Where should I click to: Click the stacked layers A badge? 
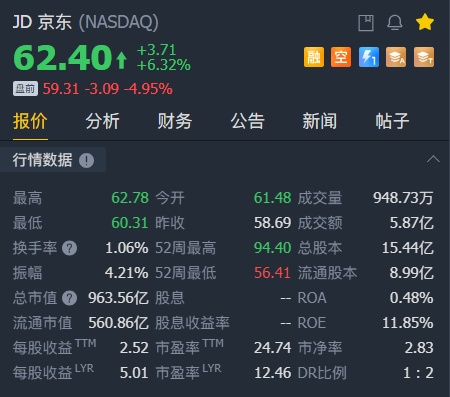tap(396, 57)
